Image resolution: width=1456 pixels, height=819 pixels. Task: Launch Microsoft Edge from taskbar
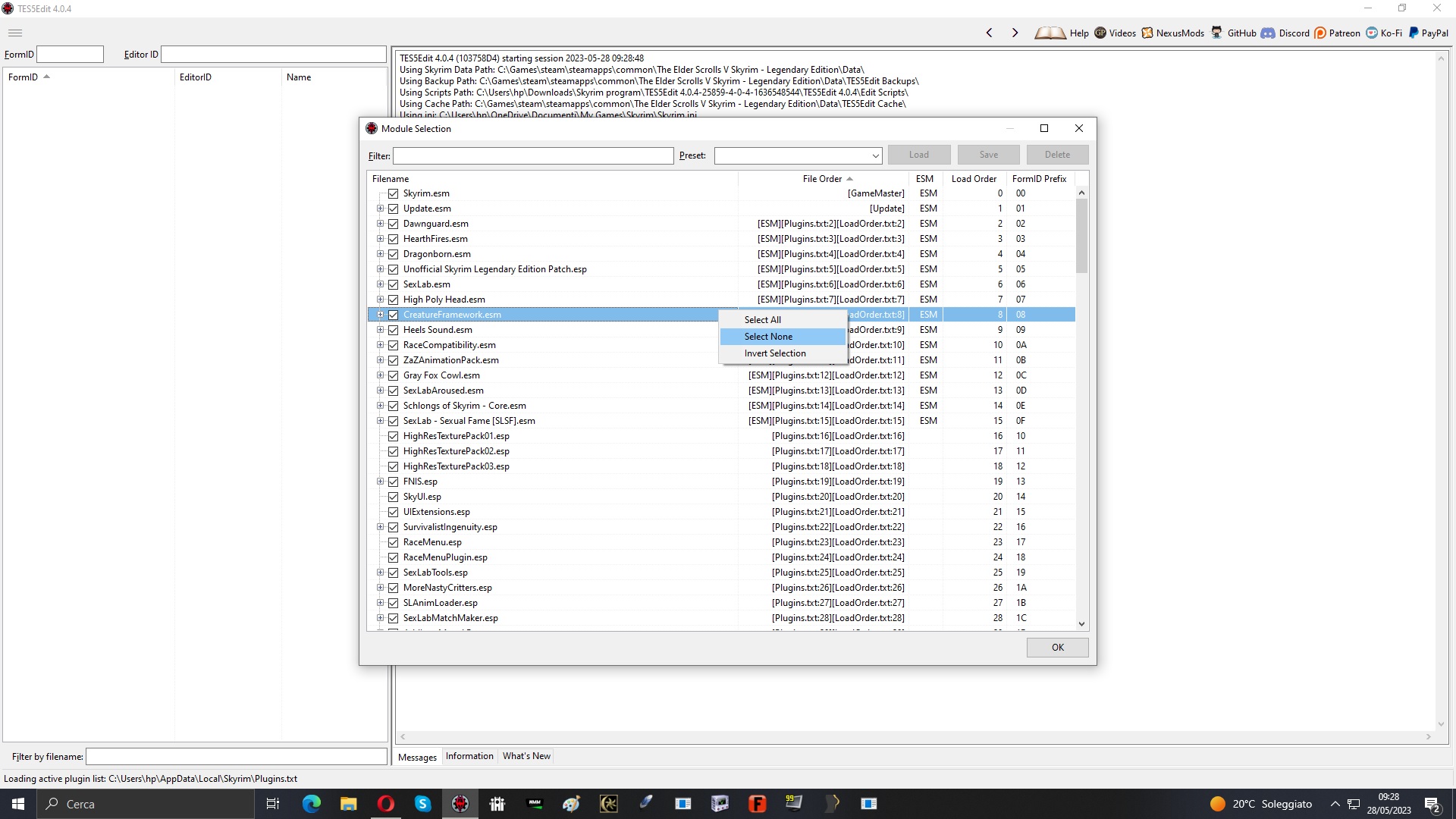[x=312, y=804]
